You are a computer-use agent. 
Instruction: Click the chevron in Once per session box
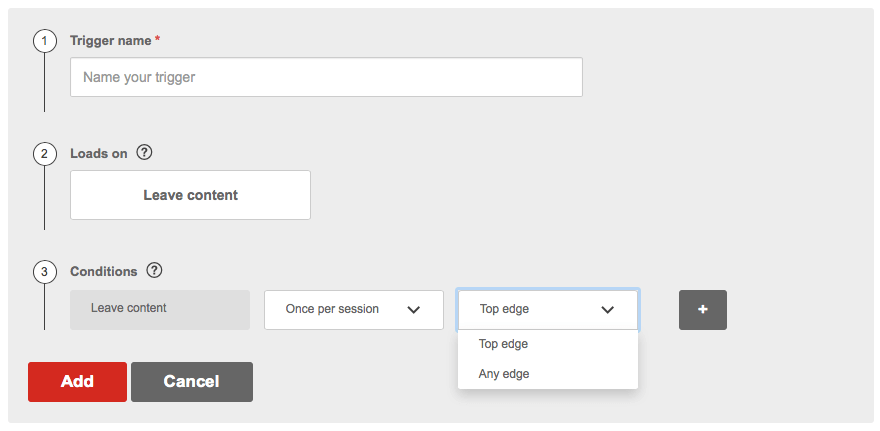[x=414, y=310]
